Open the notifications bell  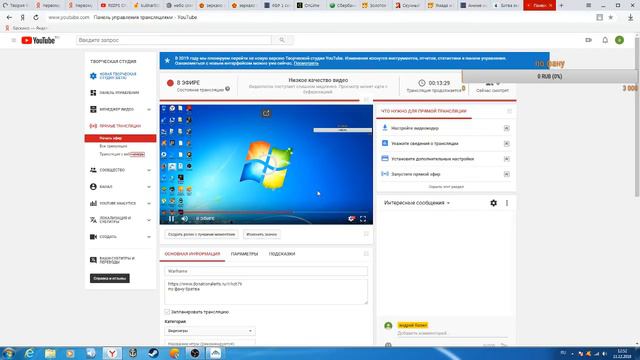point(605,40)
